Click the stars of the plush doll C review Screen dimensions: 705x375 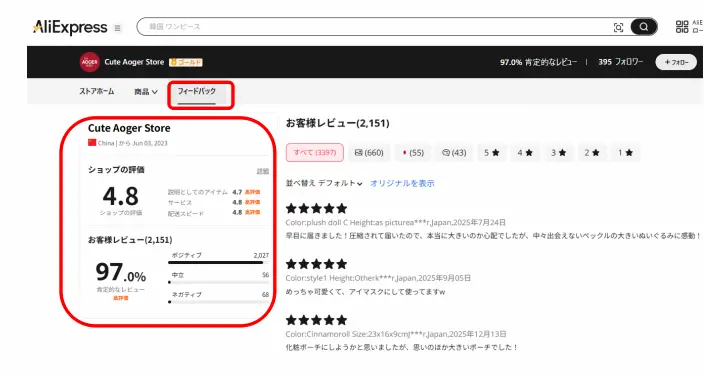point(317,208)
